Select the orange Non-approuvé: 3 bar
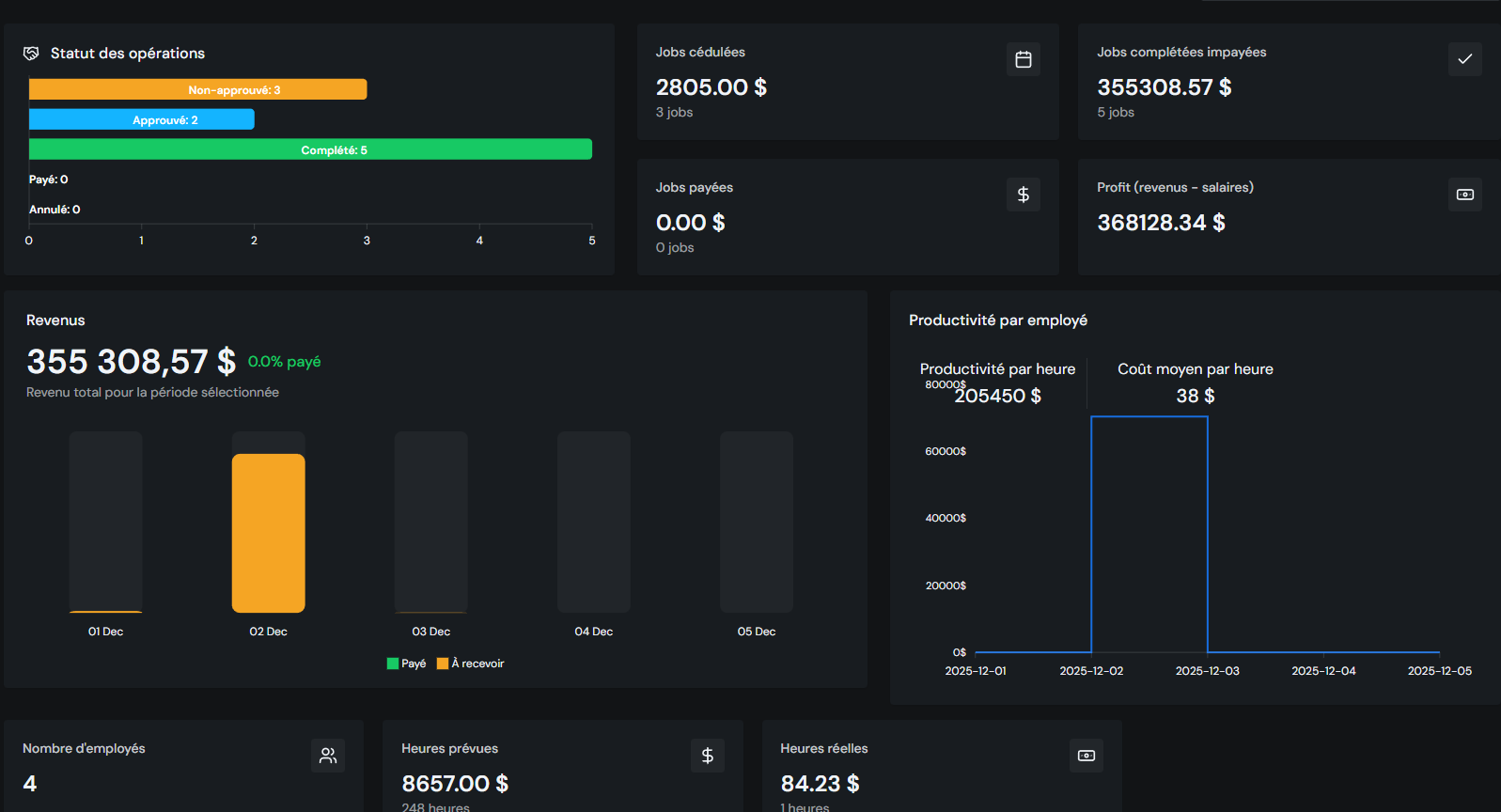 [197, 89]
